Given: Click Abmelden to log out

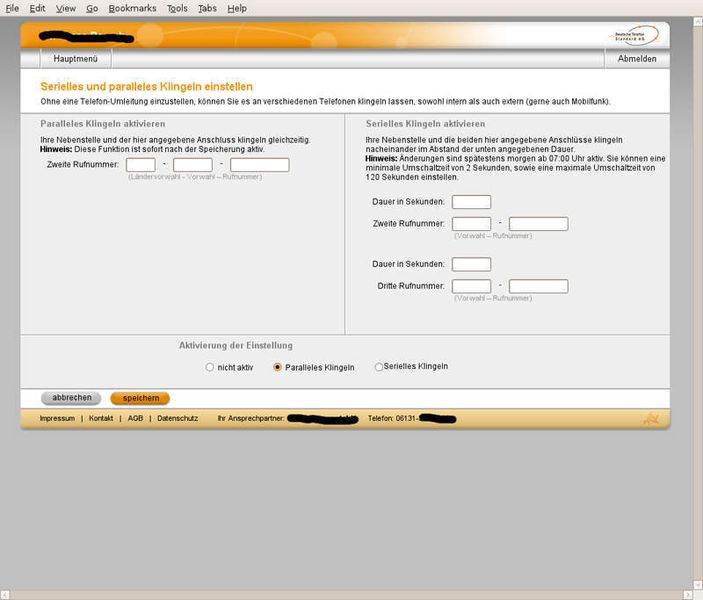Looking at the screenshot, I should pos(637,59).
